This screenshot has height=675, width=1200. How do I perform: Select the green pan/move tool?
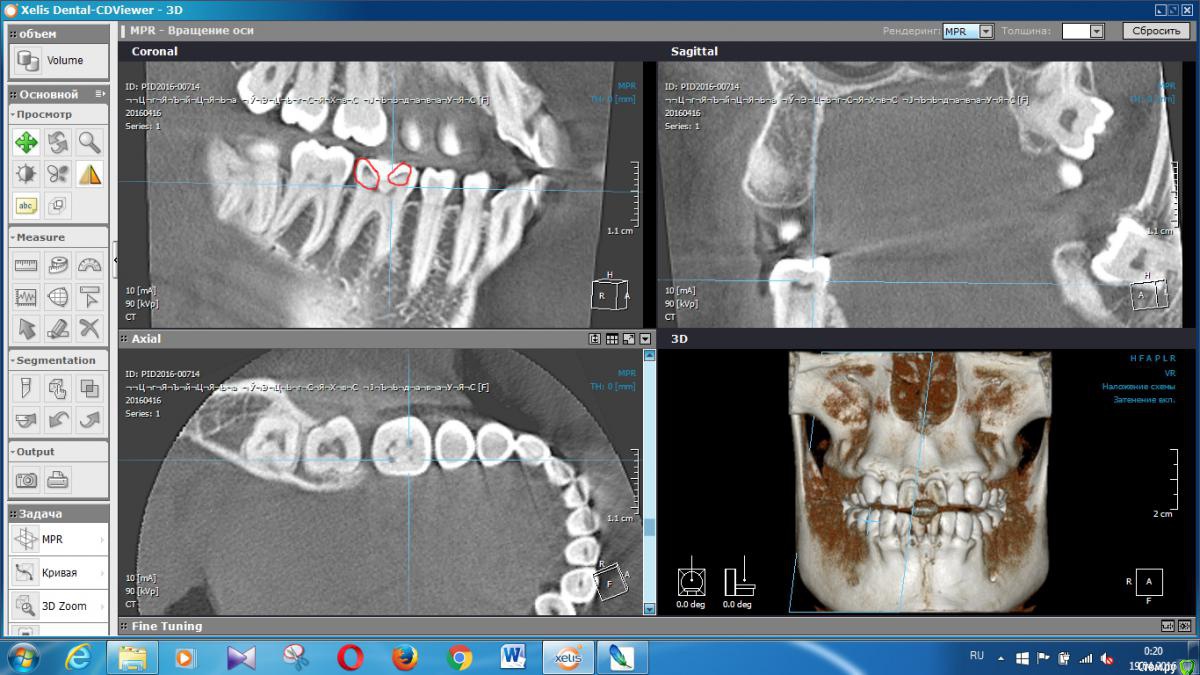coord(26,143)
